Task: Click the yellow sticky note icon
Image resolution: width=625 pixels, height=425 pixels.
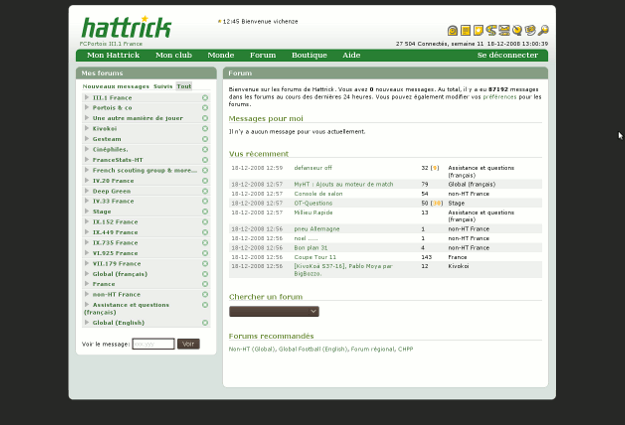Action: 479,31
